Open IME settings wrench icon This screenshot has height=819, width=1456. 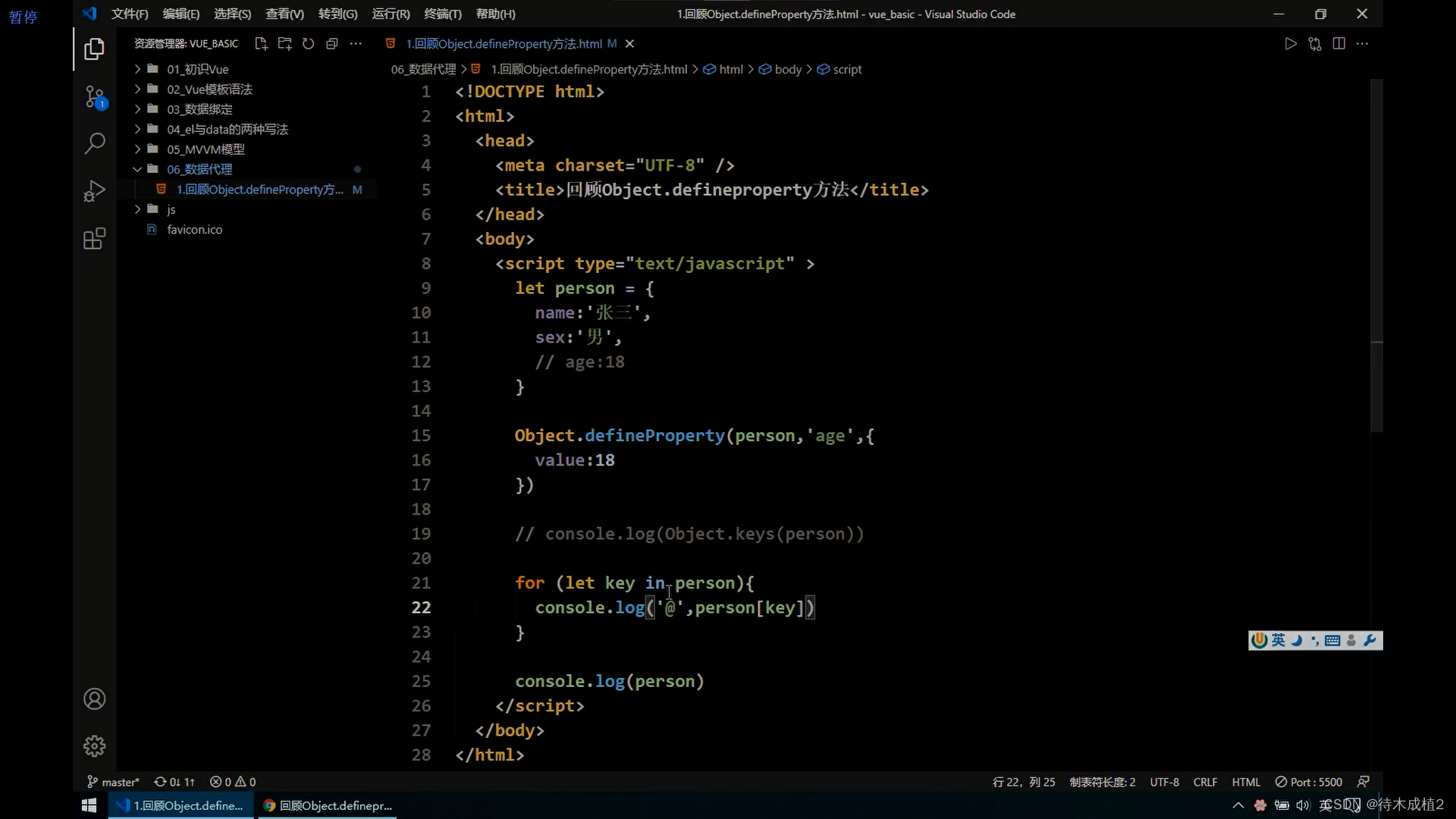pyautogui.click(x=1370, y=641)
